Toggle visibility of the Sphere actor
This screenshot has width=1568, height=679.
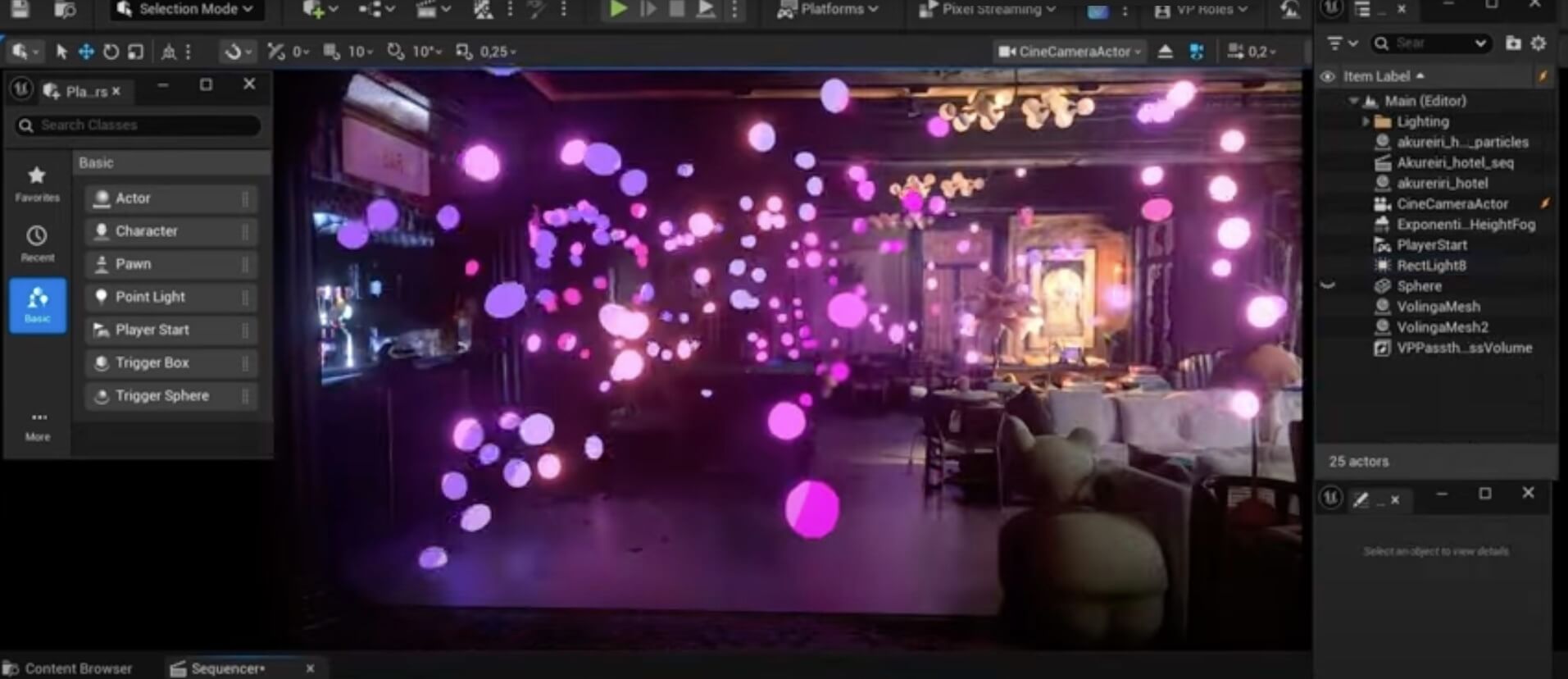1328,286
